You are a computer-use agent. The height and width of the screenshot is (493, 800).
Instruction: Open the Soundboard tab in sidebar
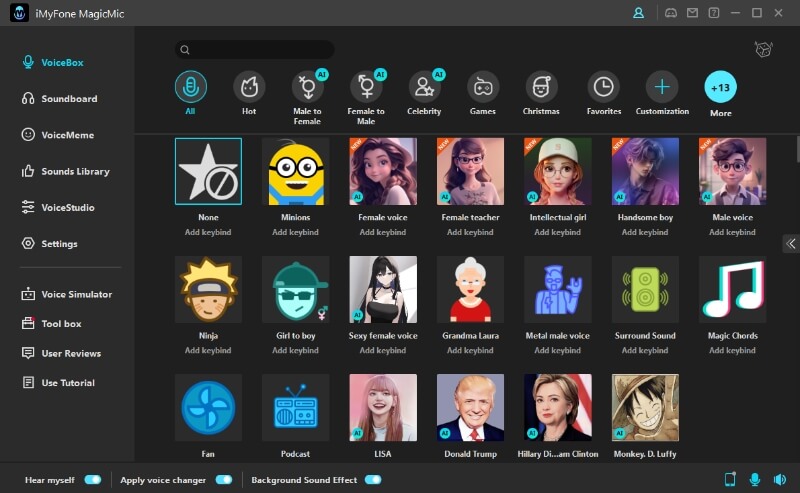click(x=69, y=99)
